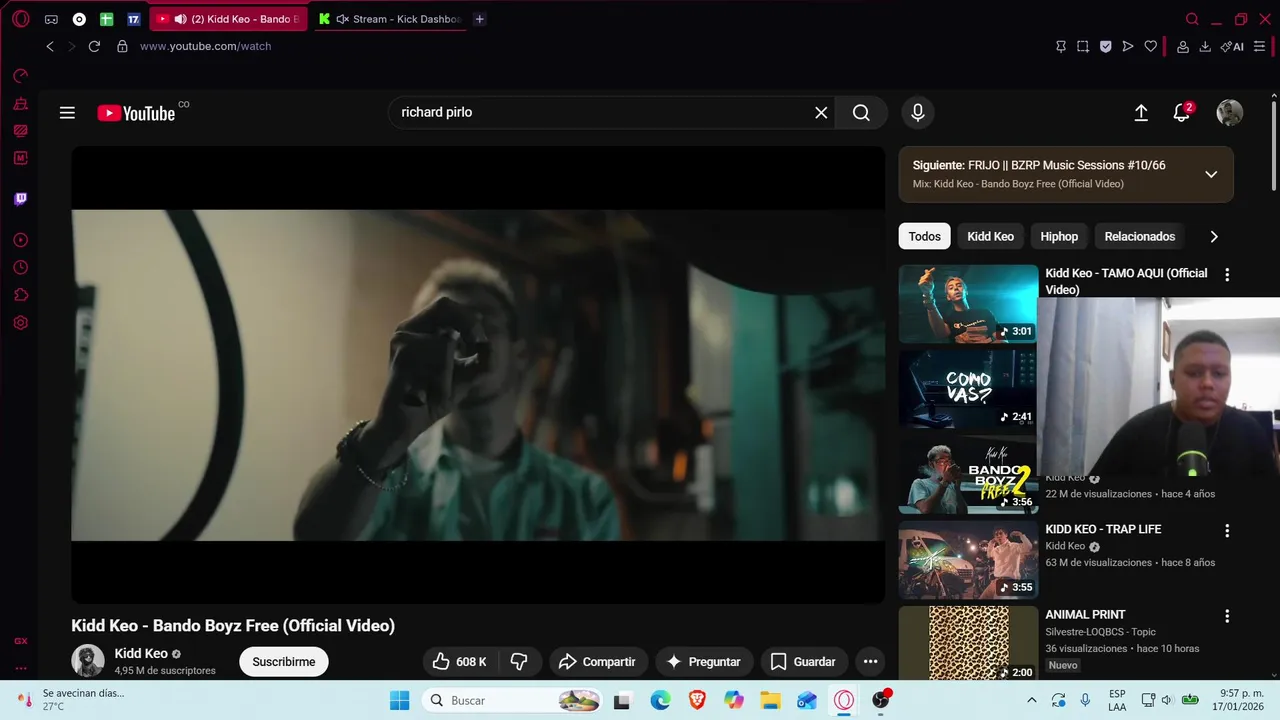Submit search with magnifier button

point(861,113)
